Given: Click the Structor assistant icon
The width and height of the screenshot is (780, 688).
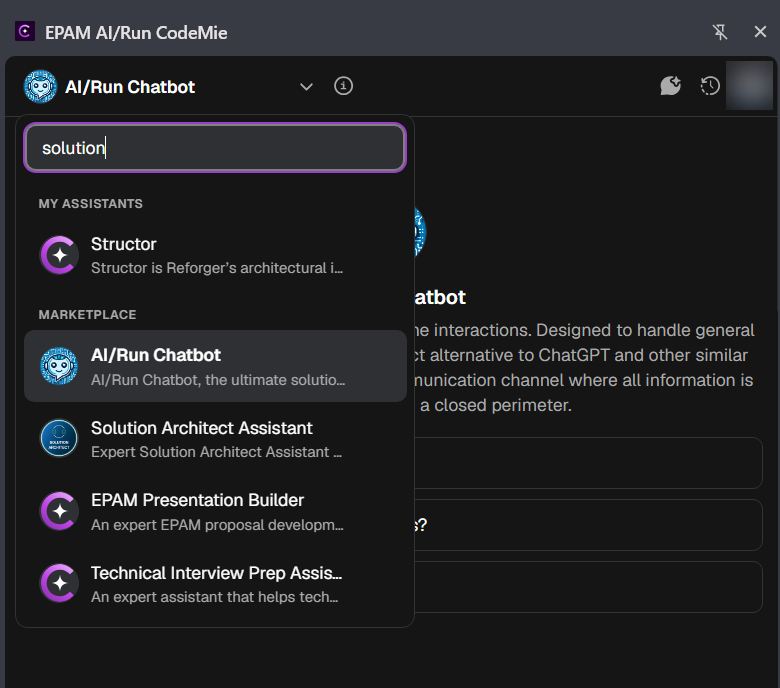Looking at the screenshot, I should (59, 255).
